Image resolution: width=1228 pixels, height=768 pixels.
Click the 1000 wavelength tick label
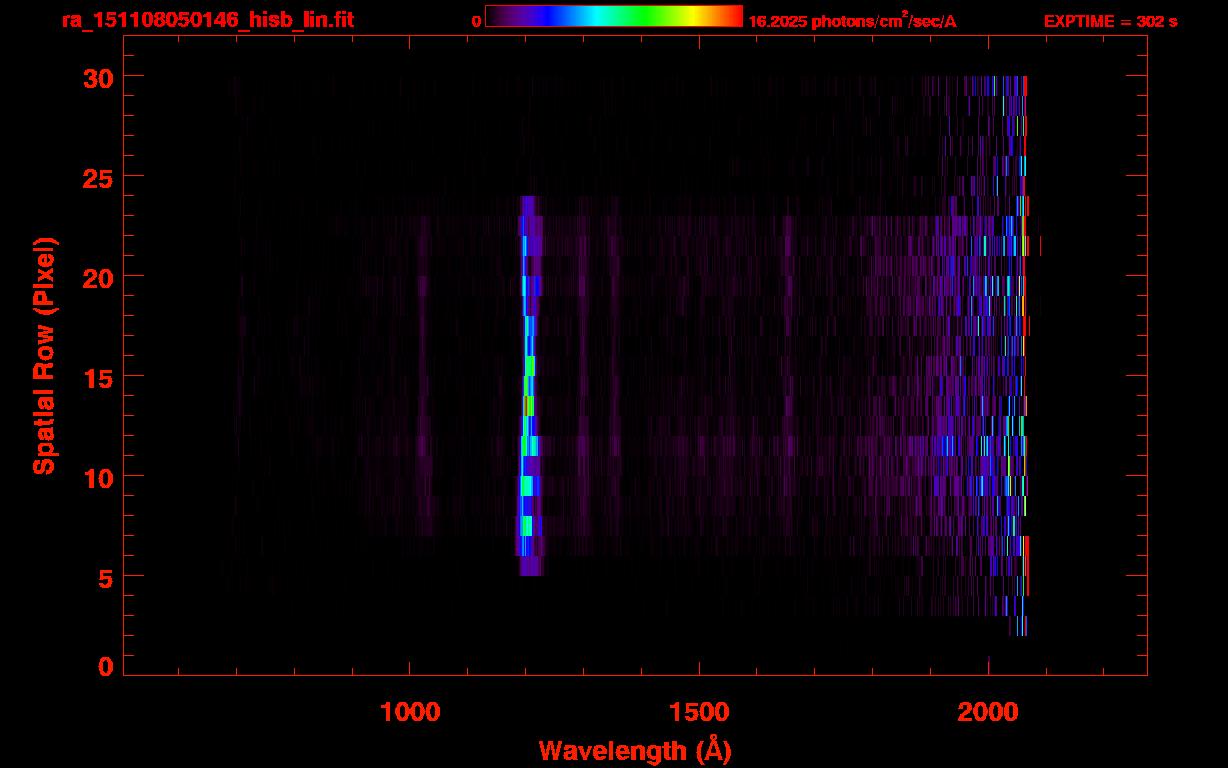(410, 712)
